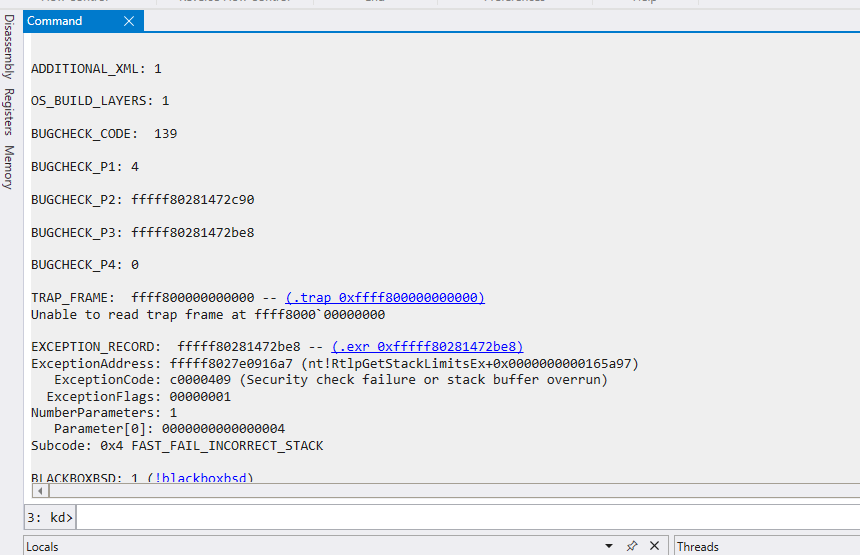Screen dimensions: 860x555
Task: Click the .trap 0xffff800000000000 link
Action: (385, 298)
